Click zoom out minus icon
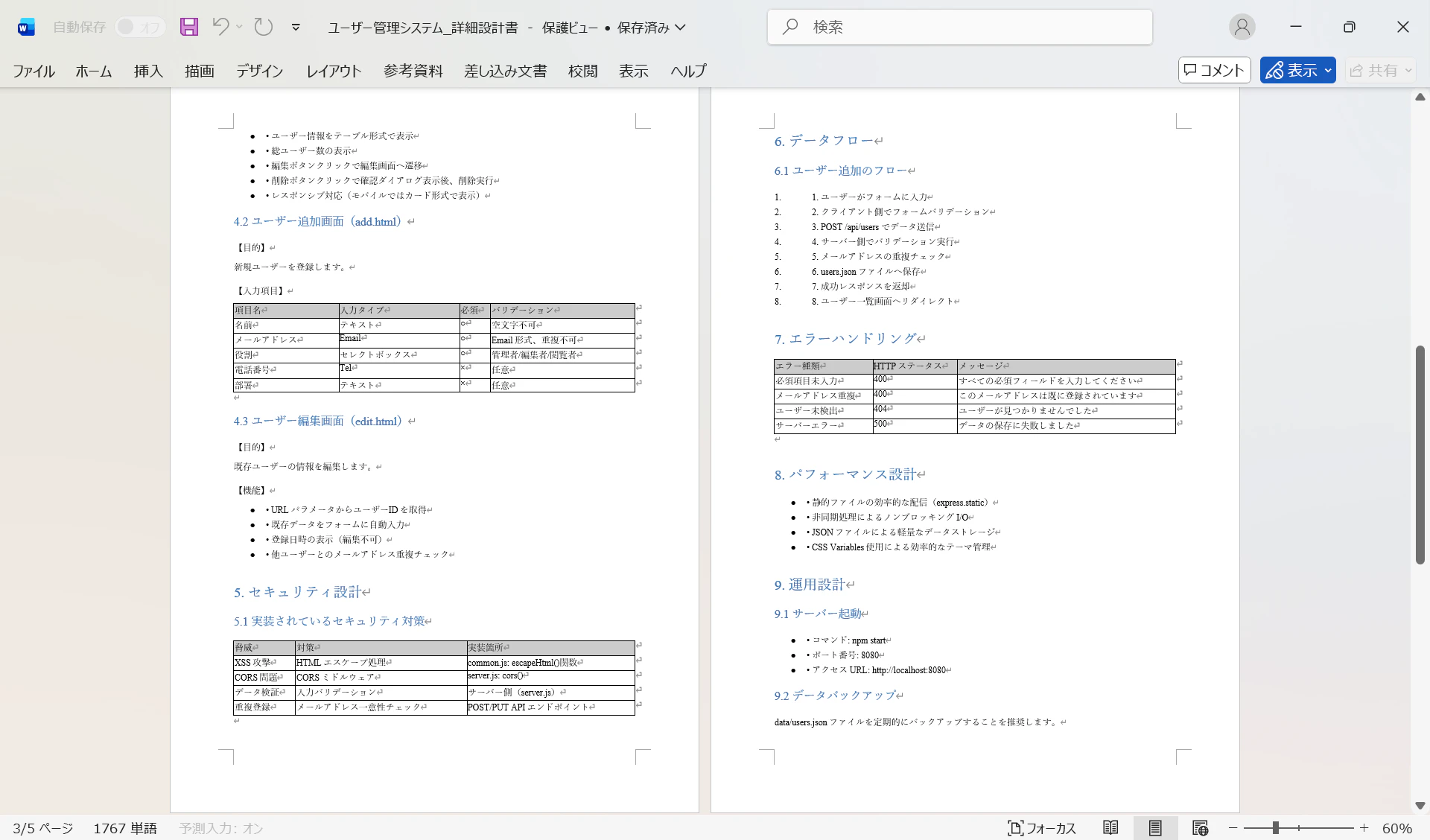 click(1233, 828)
